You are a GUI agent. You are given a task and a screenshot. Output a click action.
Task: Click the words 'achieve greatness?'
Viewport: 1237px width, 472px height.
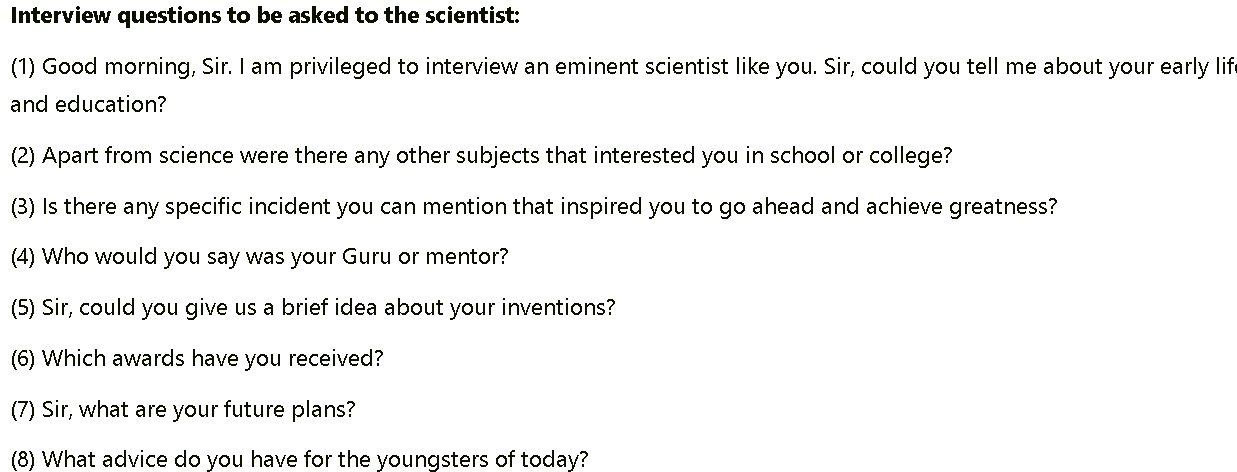tap(961, 207)
